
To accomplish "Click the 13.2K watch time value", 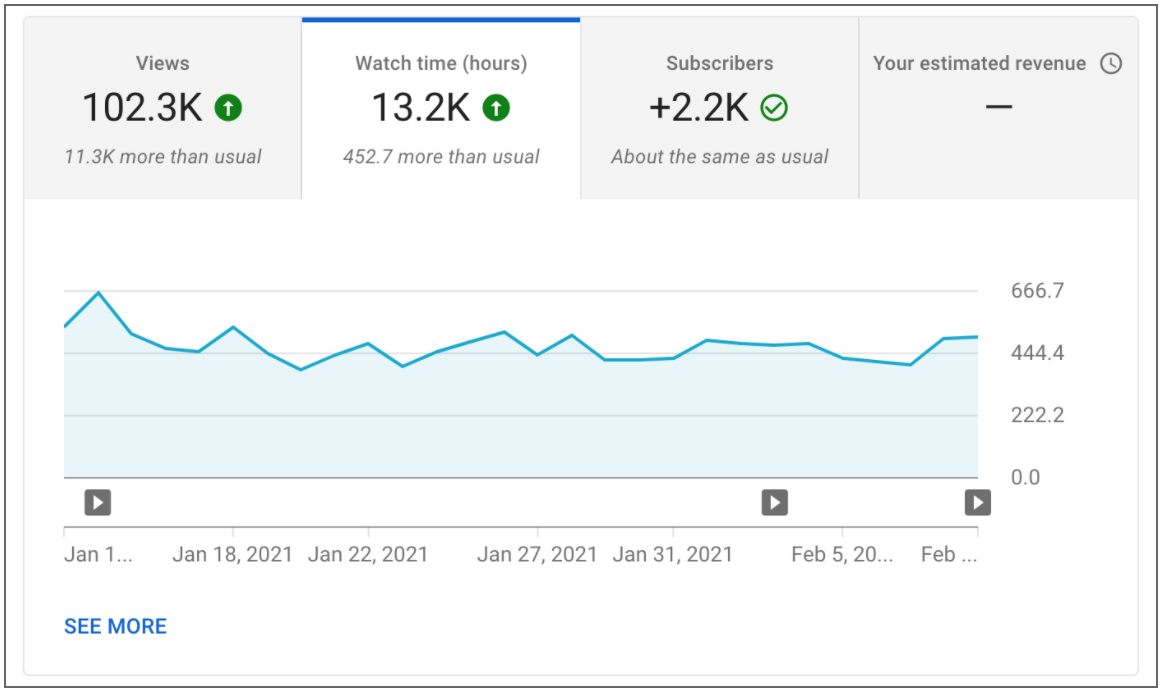I will tap(420, 108).
